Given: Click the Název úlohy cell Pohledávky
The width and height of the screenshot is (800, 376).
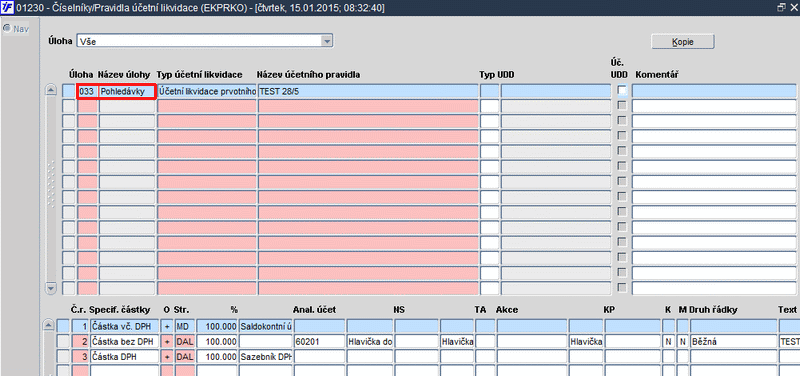Looking at the screenshot, I should [127, 91].
